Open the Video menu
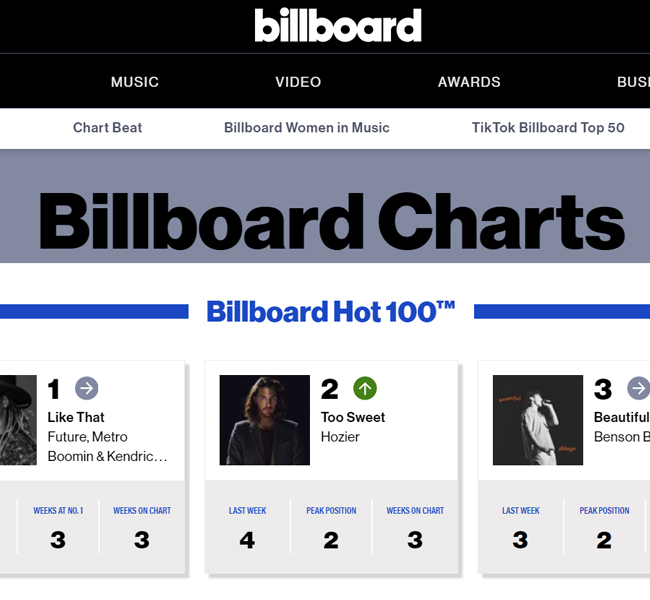The width and height of the screenshot is (650, 600). (298, 82)
